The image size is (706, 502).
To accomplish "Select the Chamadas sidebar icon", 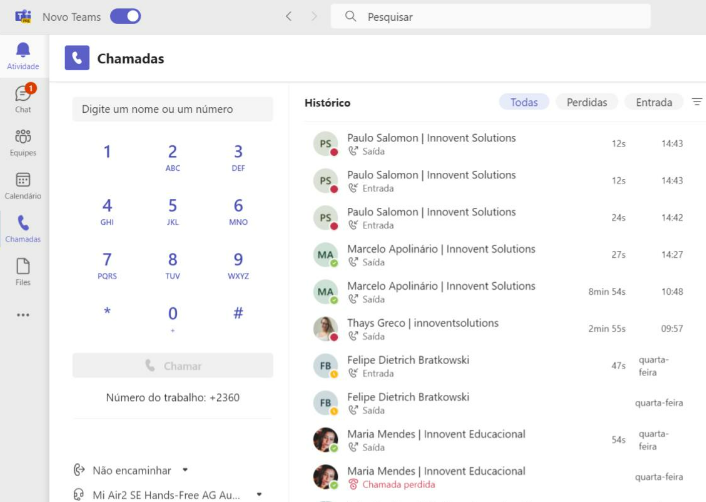I will click(x=23, y=223).
